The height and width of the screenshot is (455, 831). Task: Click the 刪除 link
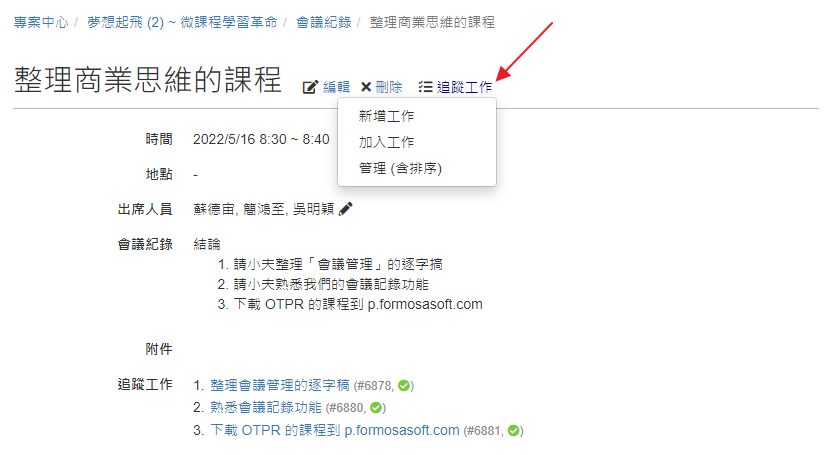tap(388, 87)
